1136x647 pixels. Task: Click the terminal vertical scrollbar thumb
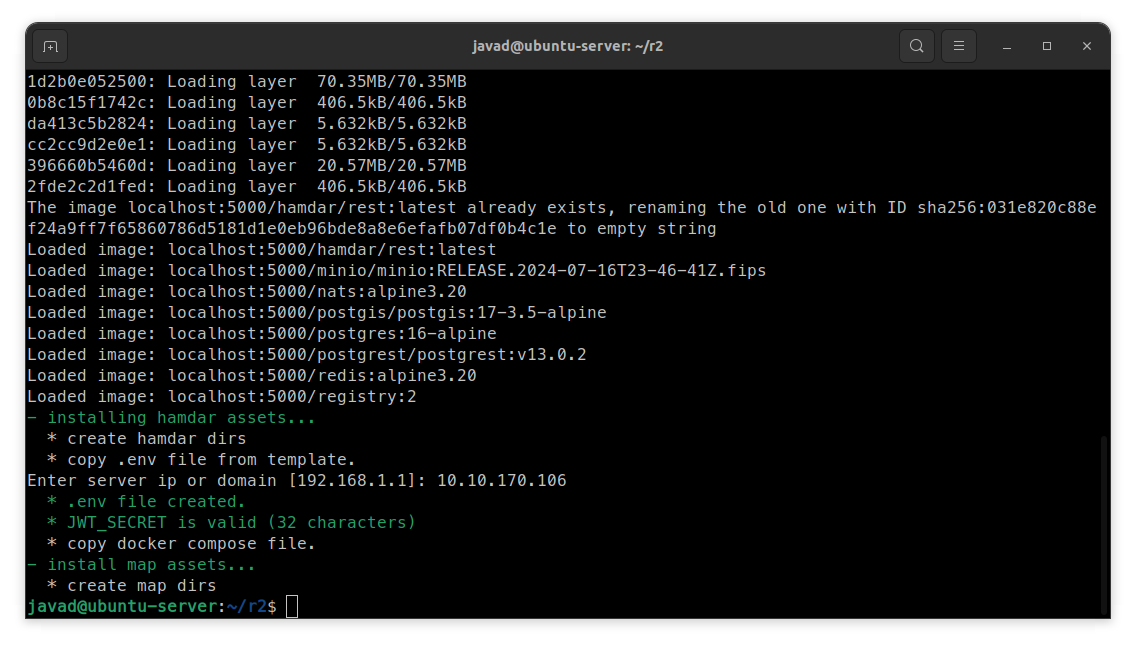pos(1104,524)
